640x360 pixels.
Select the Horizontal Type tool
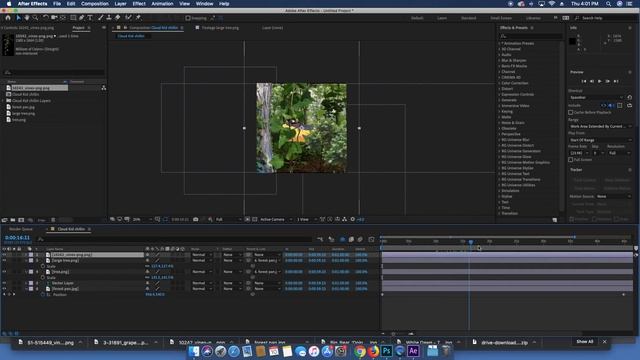click(x=90, y=18)
